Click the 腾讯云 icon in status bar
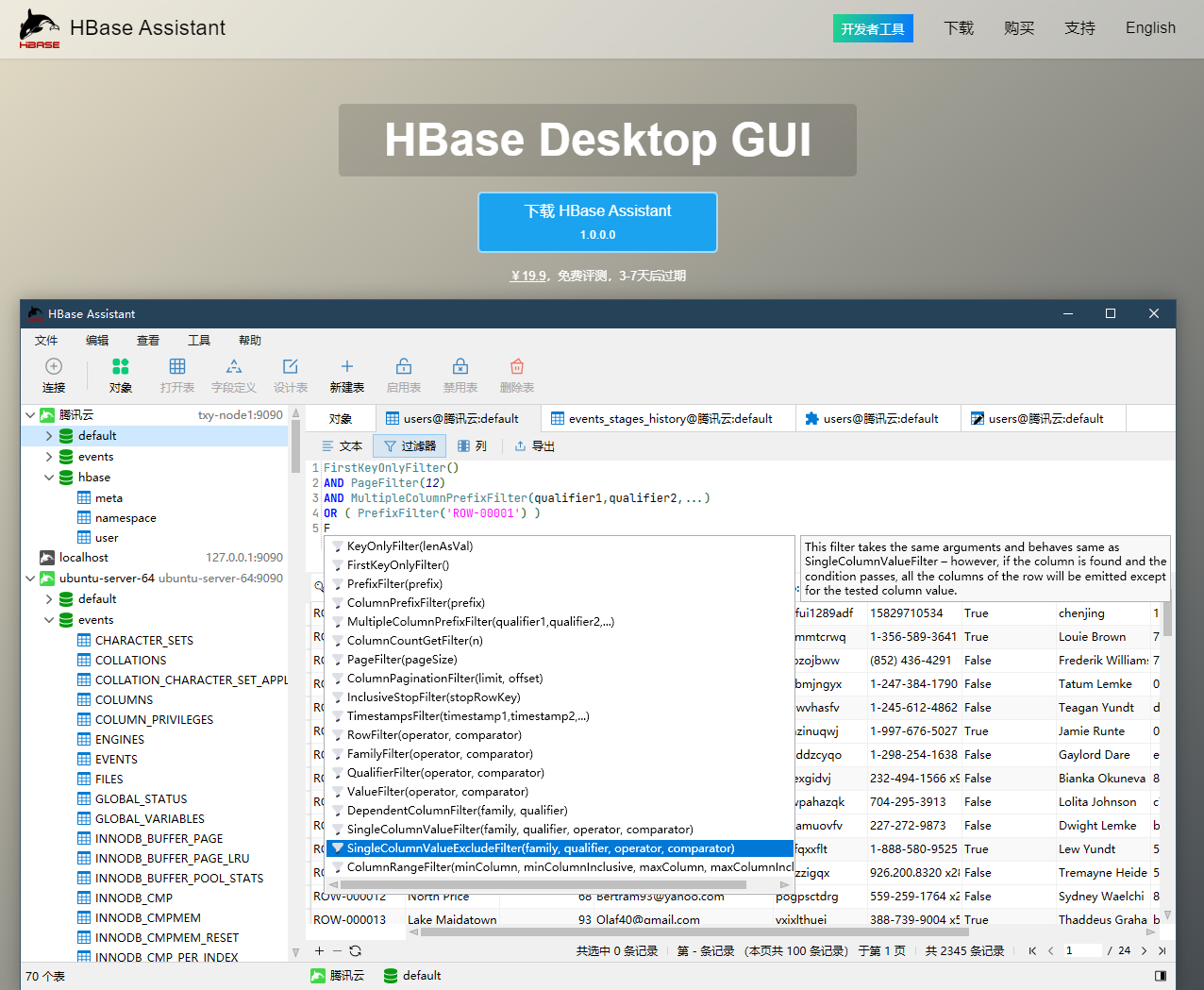 [x=318, y=976]
